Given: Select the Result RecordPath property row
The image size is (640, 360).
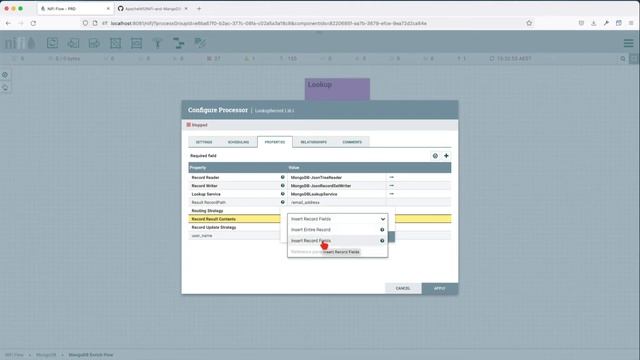Looking at the screenshot, I should [320, 202].
